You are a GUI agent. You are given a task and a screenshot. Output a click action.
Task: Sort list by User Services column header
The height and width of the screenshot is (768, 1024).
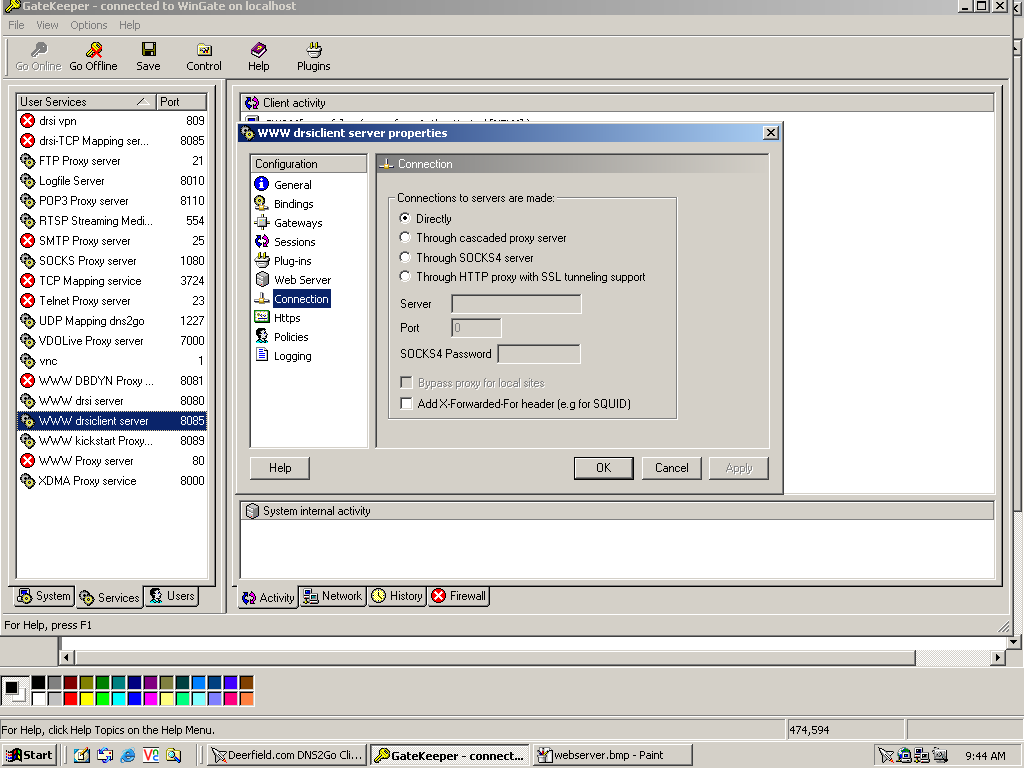86,102
